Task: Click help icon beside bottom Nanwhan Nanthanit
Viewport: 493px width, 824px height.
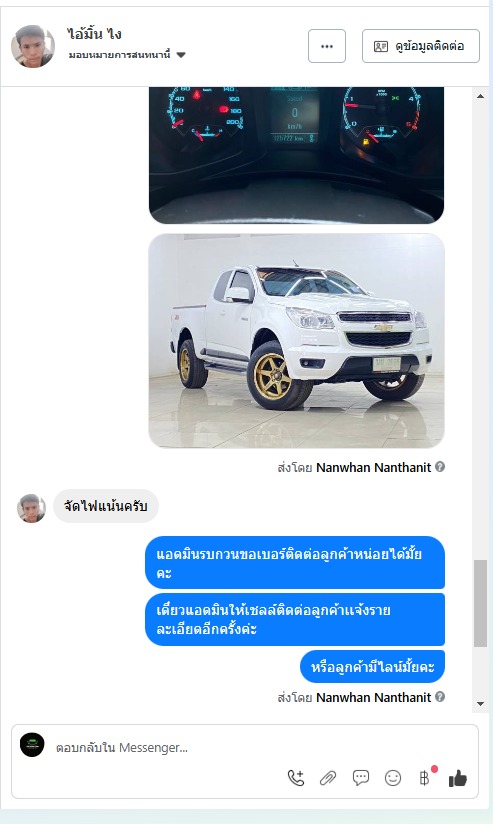Action: pos(440,696)
